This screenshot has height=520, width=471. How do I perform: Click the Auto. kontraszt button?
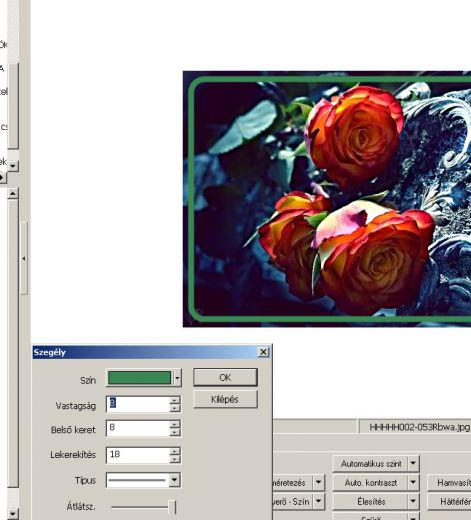pos(371,482)
